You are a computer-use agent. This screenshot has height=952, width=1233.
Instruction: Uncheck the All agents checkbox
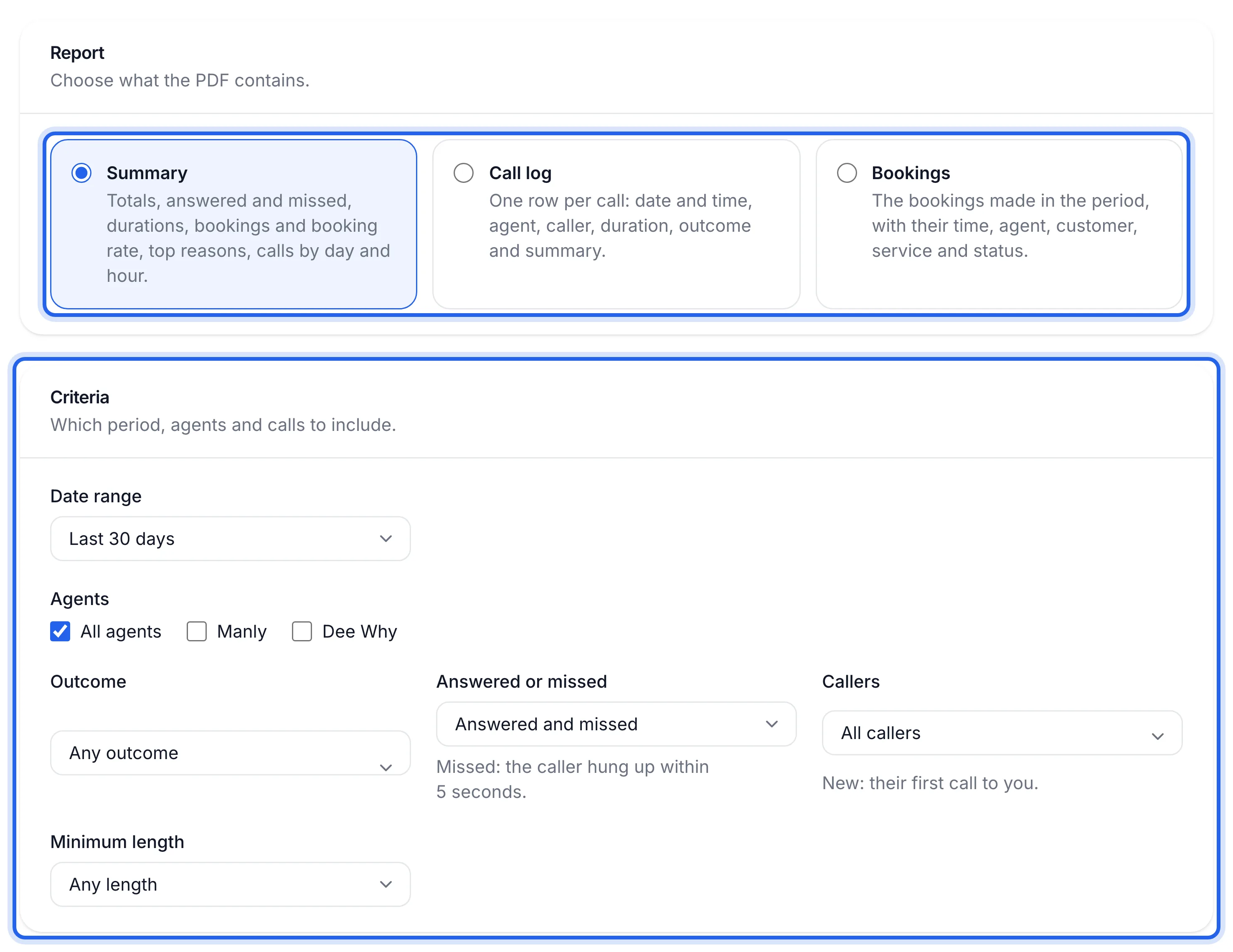pos(61,631)
